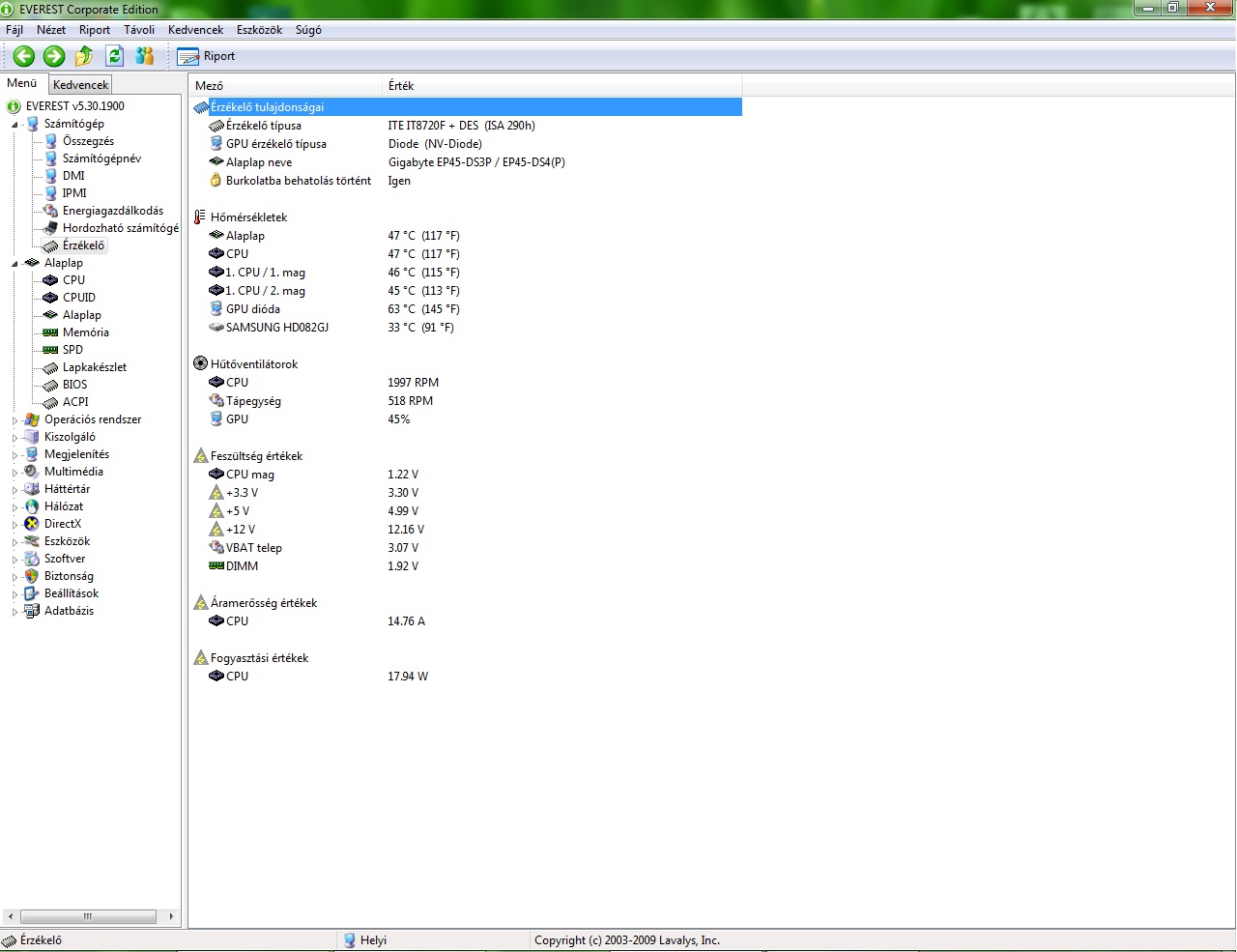Click the Operációs rendszer Windows icon
Viewport: 1237px width, 952px height.
pos(32,419)
